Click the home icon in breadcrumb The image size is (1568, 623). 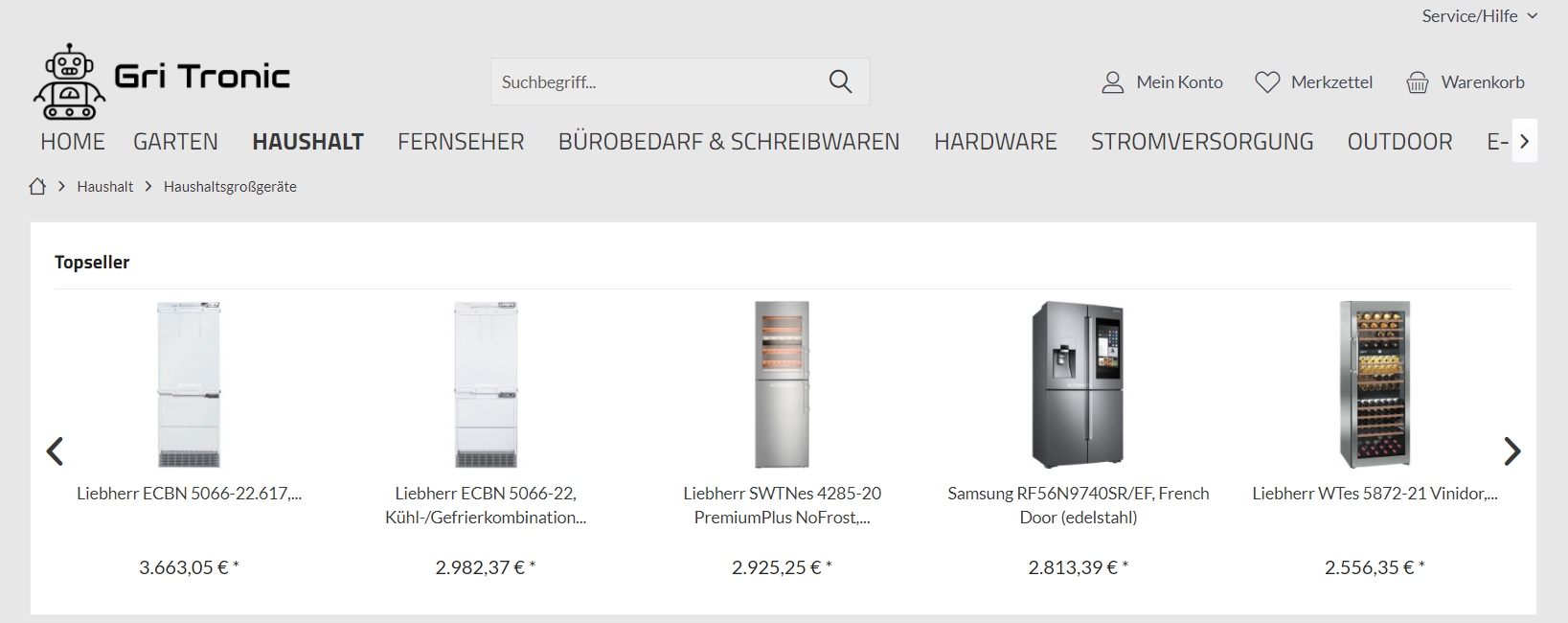(x=37, y=187)
